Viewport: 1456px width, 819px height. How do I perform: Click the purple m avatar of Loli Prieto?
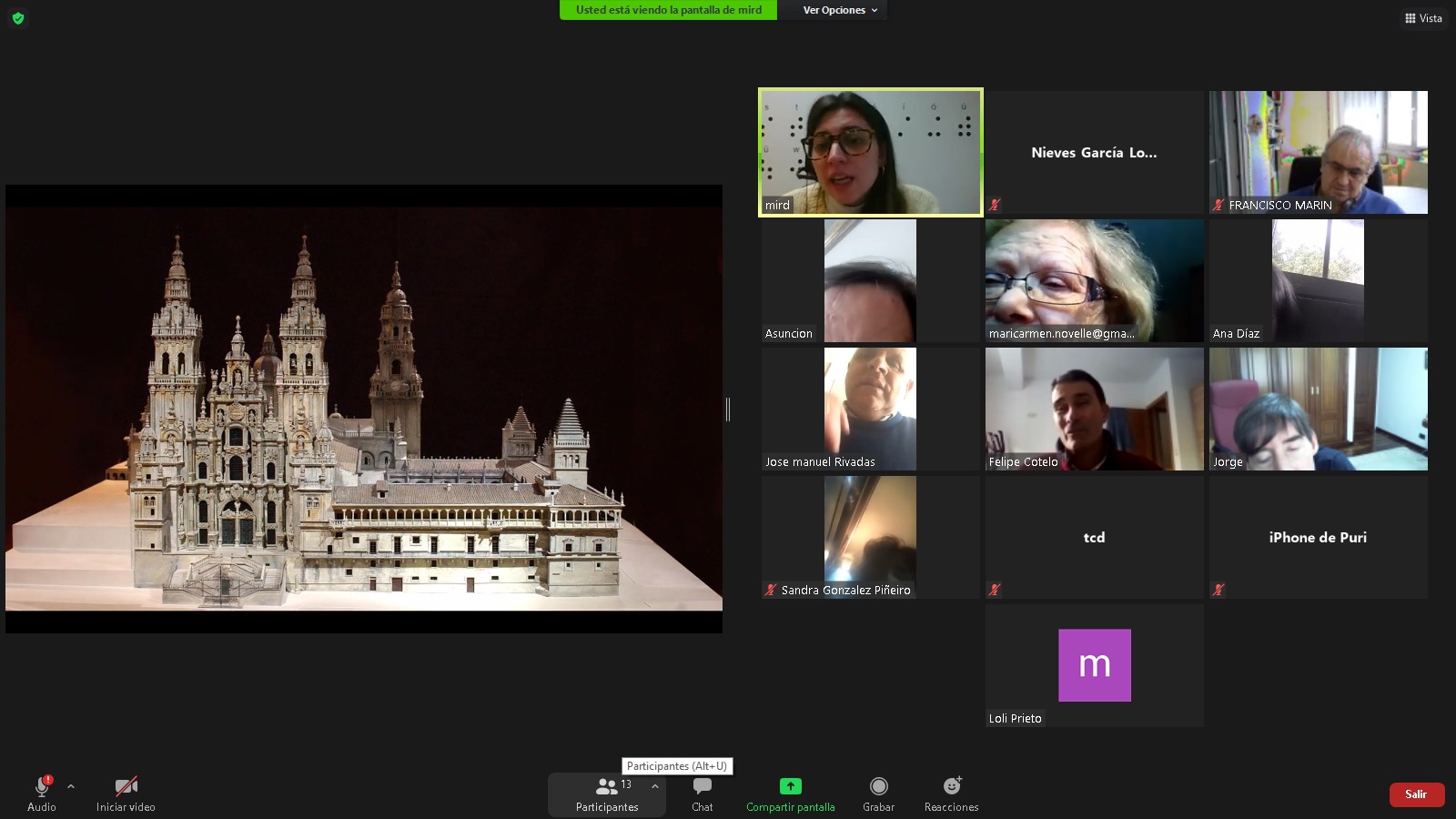pos(1094,665)
